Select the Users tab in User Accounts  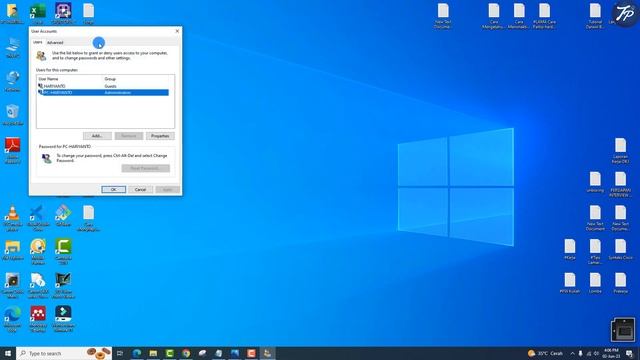click(x=37, y=42)
